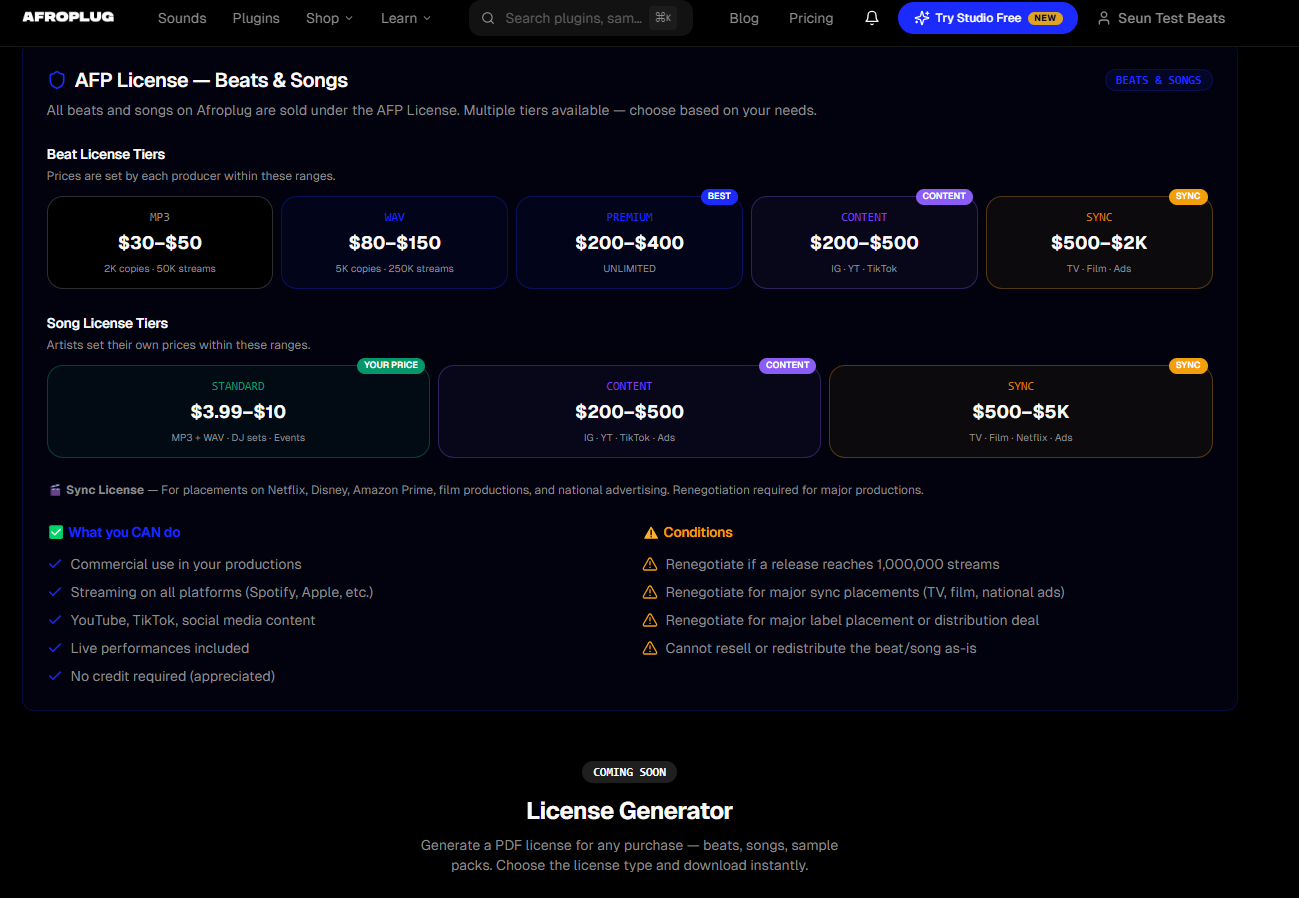Click the green checkmark icon by What you CAN do
Viewport: 1299px width, 898px height.
pos(56,532)
